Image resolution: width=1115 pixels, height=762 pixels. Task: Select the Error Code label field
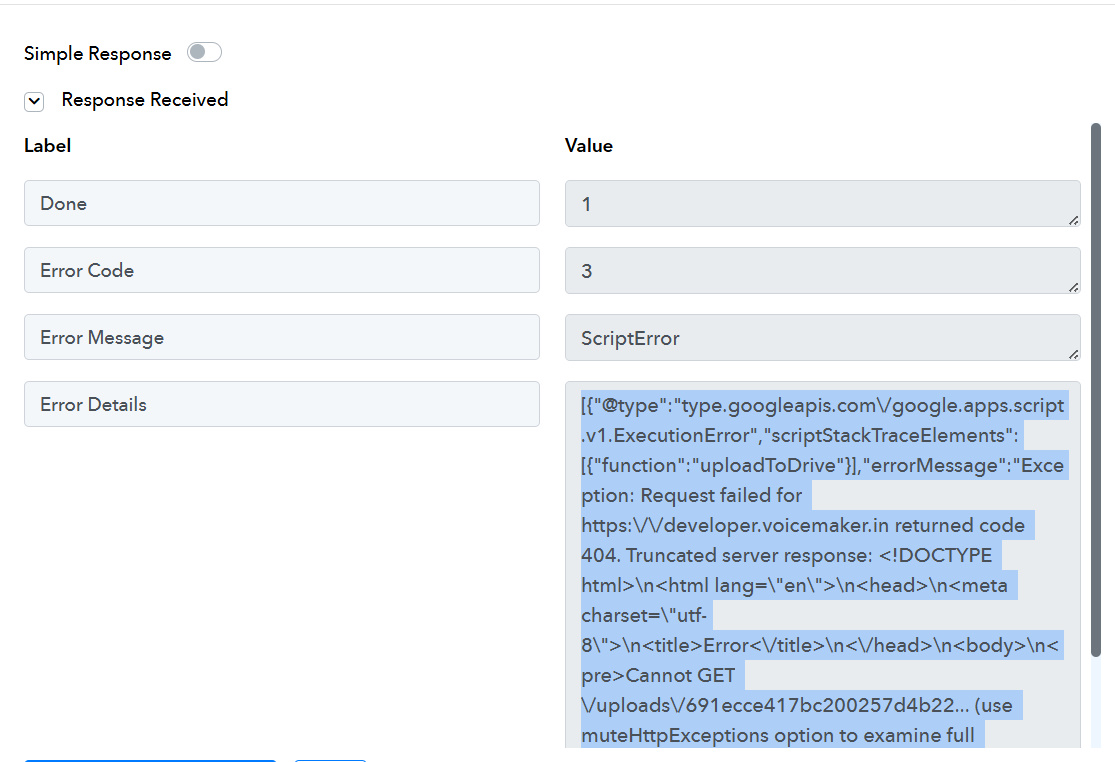281,270
